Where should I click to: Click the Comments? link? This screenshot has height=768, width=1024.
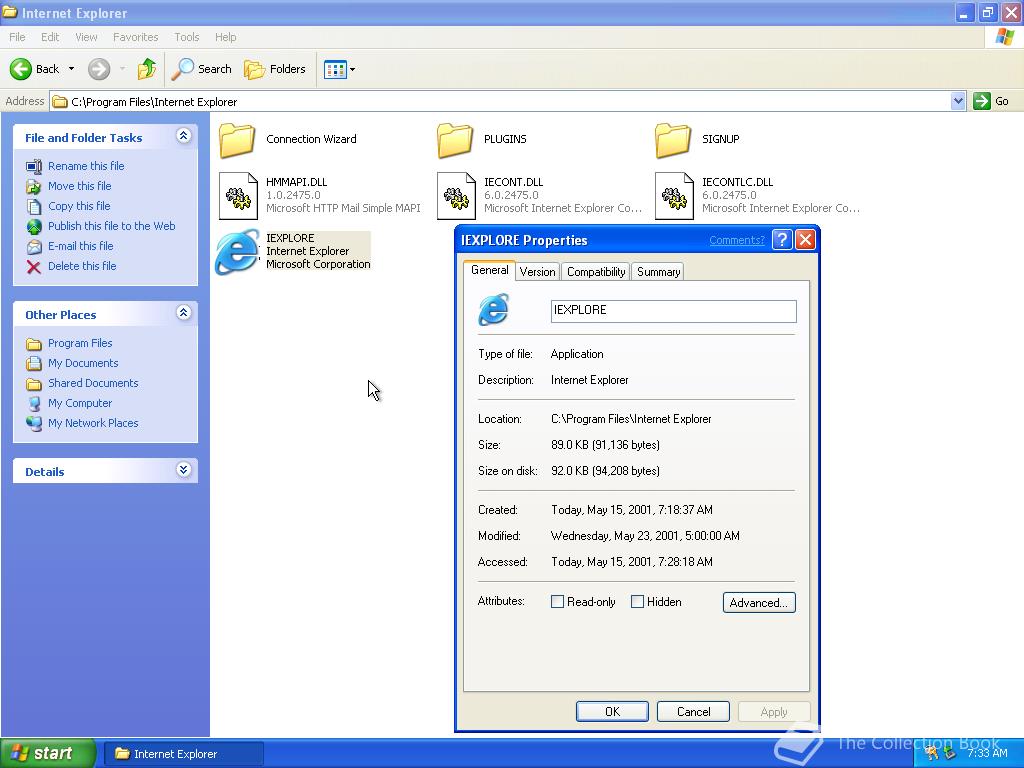point(737,240)
